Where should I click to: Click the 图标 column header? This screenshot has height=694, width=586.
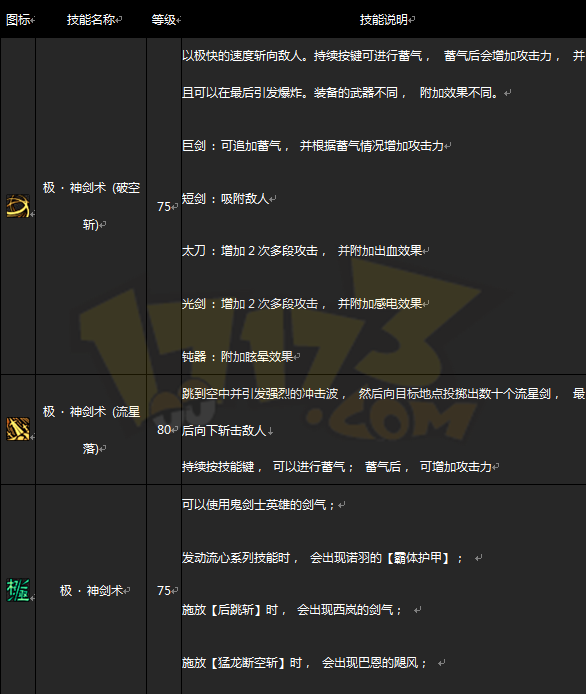(18, 19)
